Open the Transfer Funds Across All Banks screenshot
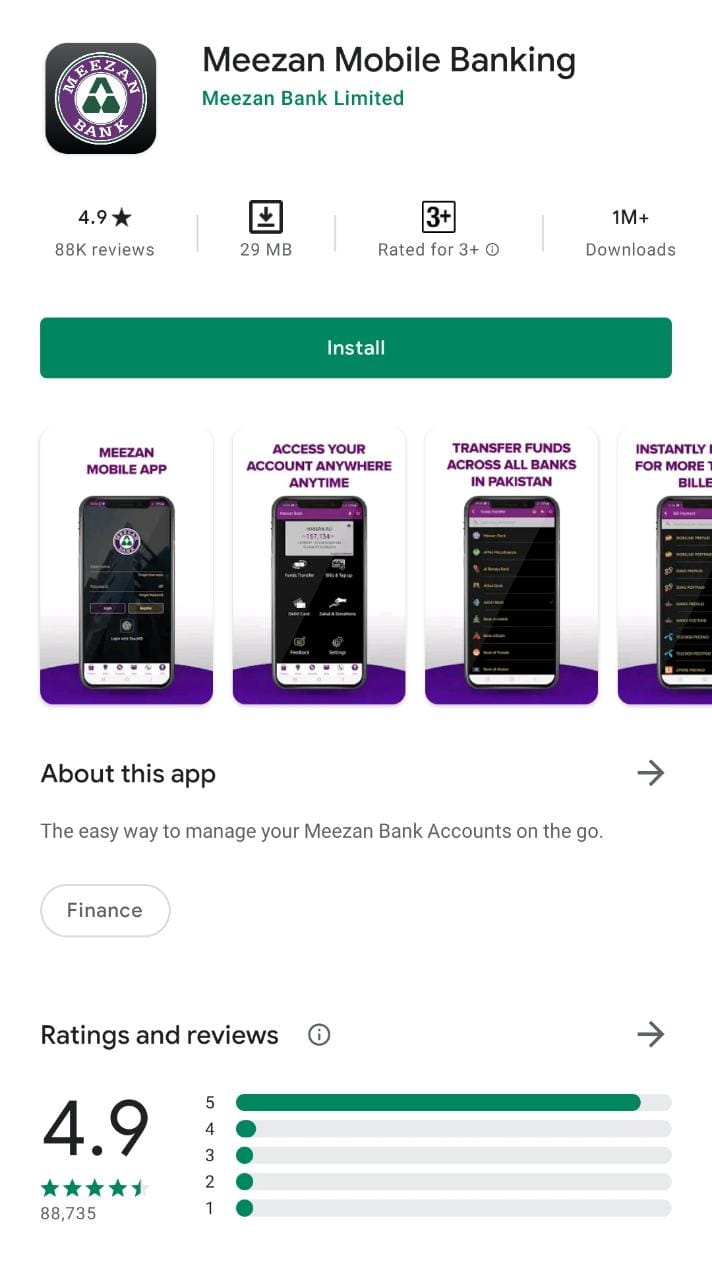 511,567
